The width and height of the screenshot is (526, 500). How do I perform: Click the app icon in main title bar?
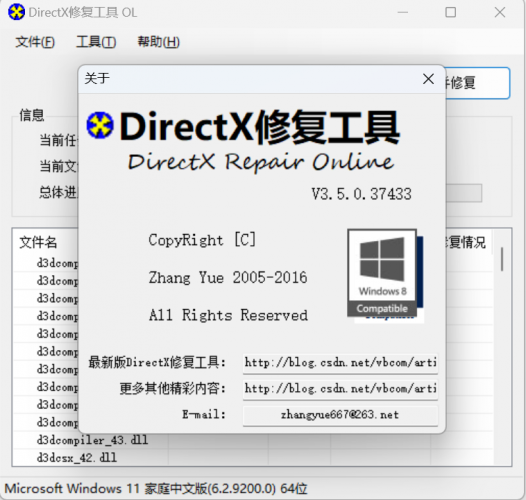tap(16, 12)
